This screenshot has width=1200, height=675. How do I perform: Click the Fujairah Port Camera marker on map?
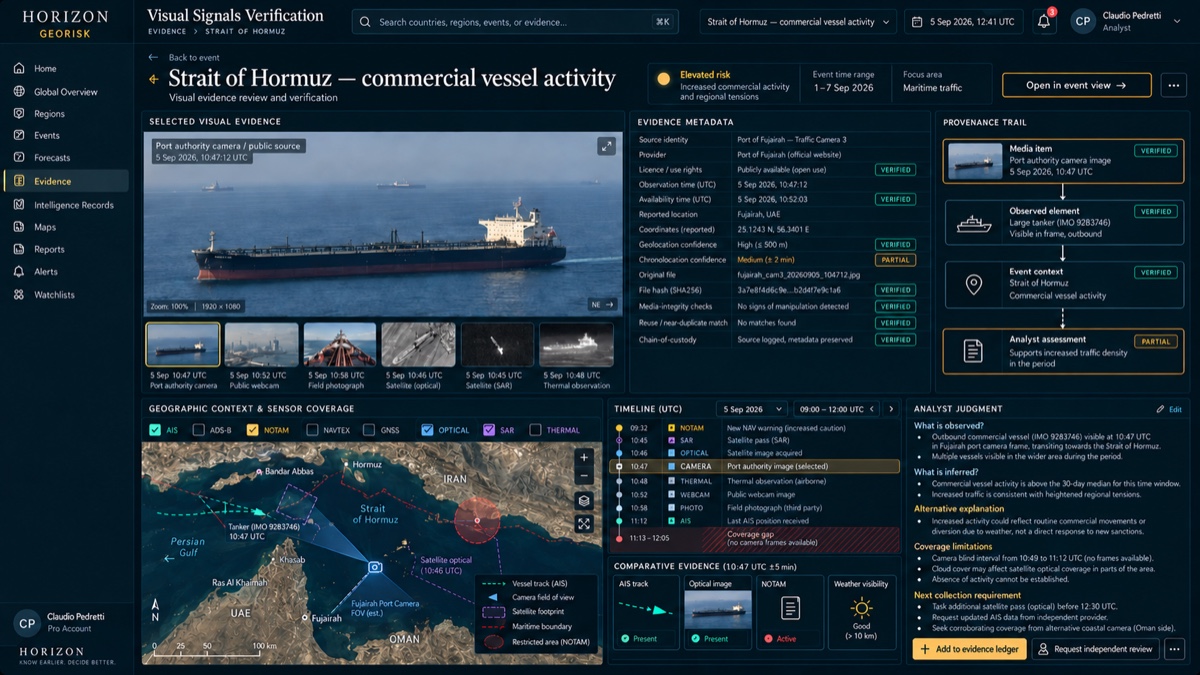pyautogui.click(x=375, y=567)
